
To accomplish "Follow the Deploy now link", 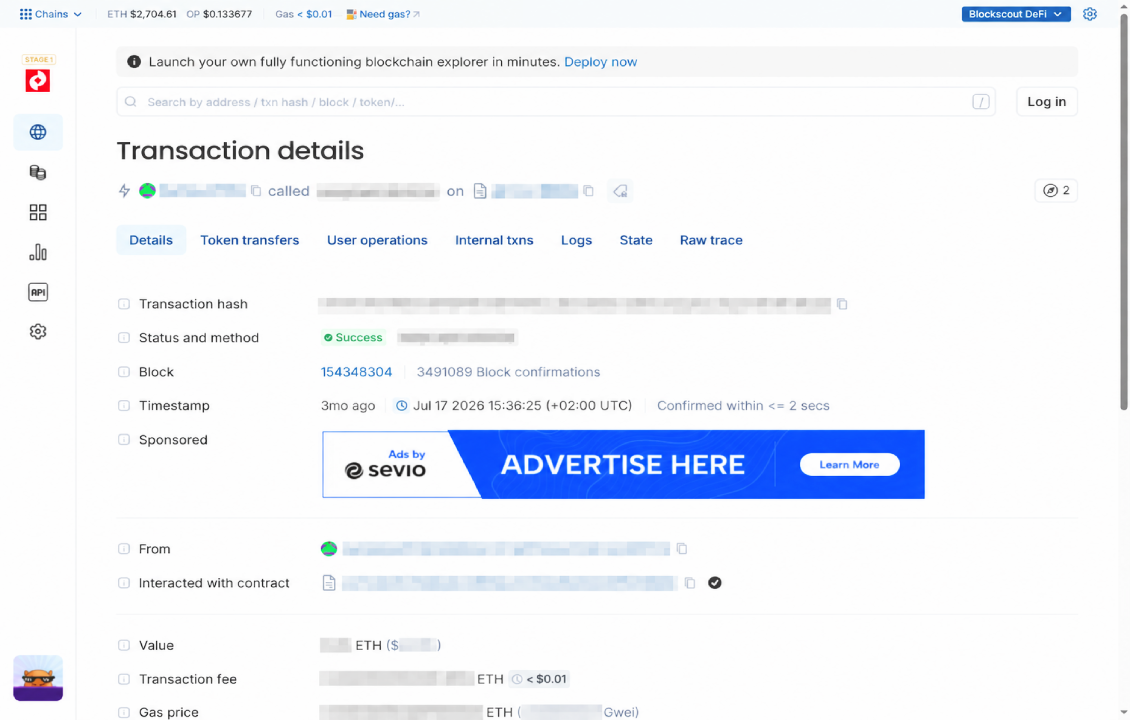I will pos(600,62).
